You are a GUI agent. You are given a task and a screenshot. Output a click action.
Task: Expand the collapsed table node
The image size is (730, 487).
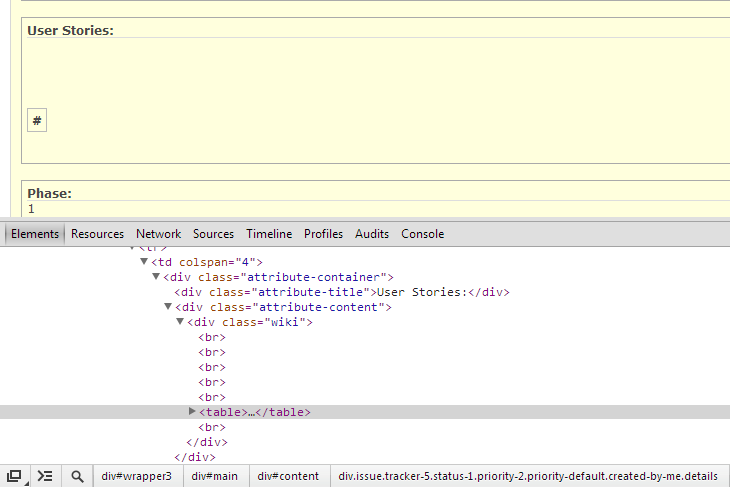[x=193, y=412]
